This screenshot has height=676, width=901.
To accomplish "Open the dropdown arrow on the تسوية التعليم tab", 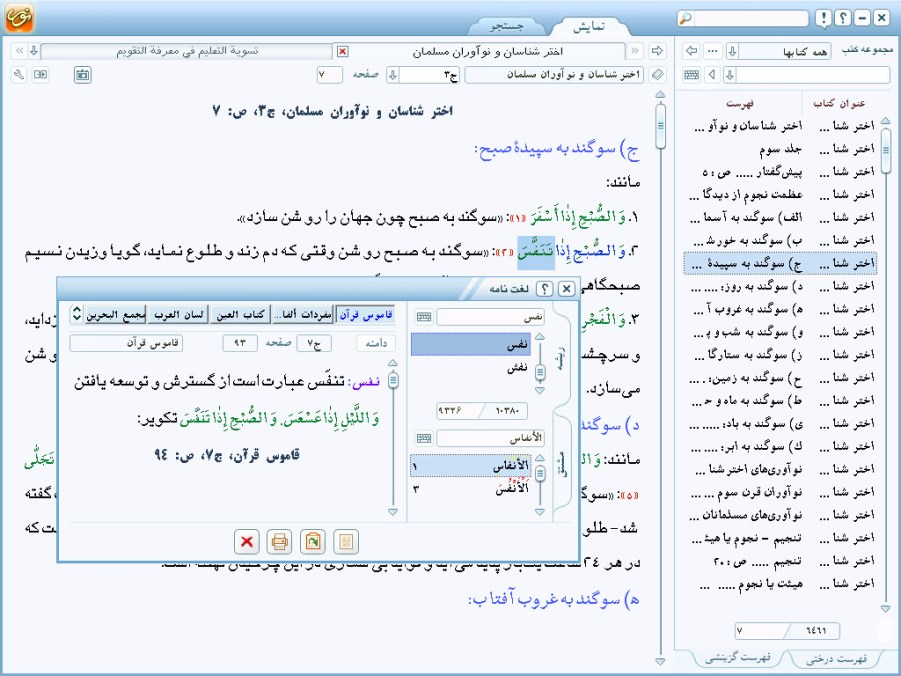I will 34,51.
